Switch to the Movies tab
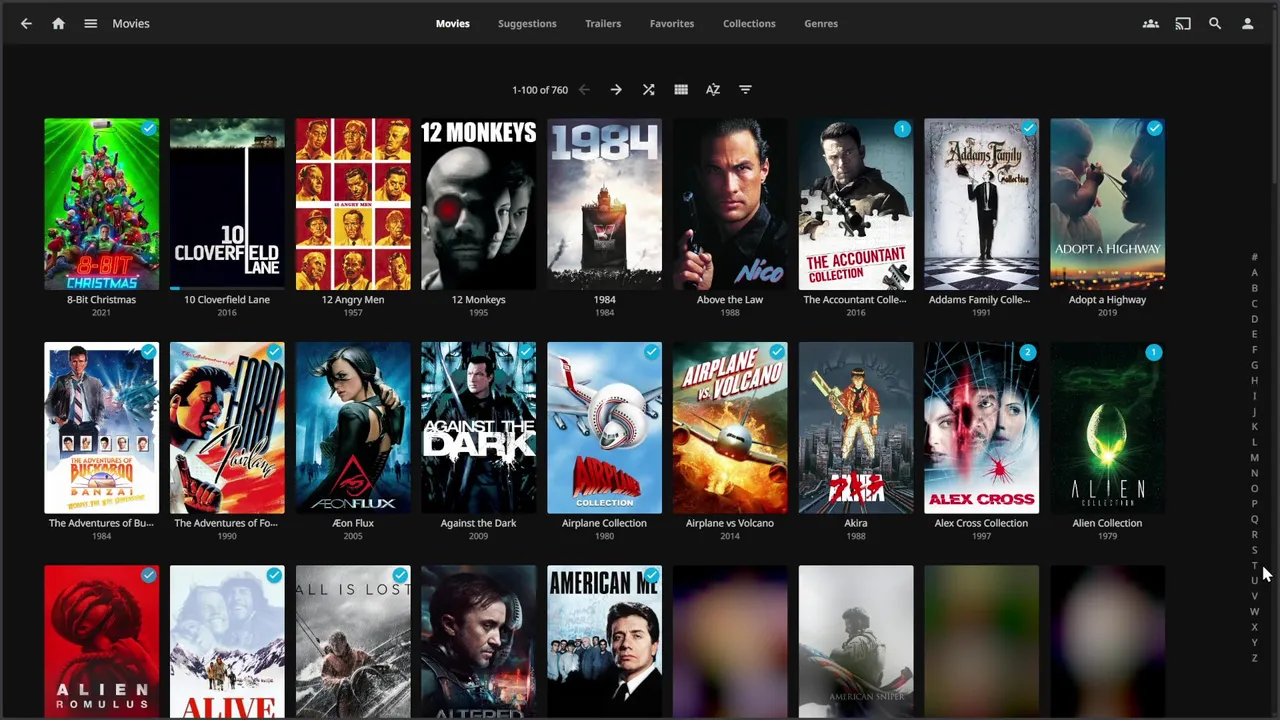The width and height of the screenshot is (1280, 720). 452,23
